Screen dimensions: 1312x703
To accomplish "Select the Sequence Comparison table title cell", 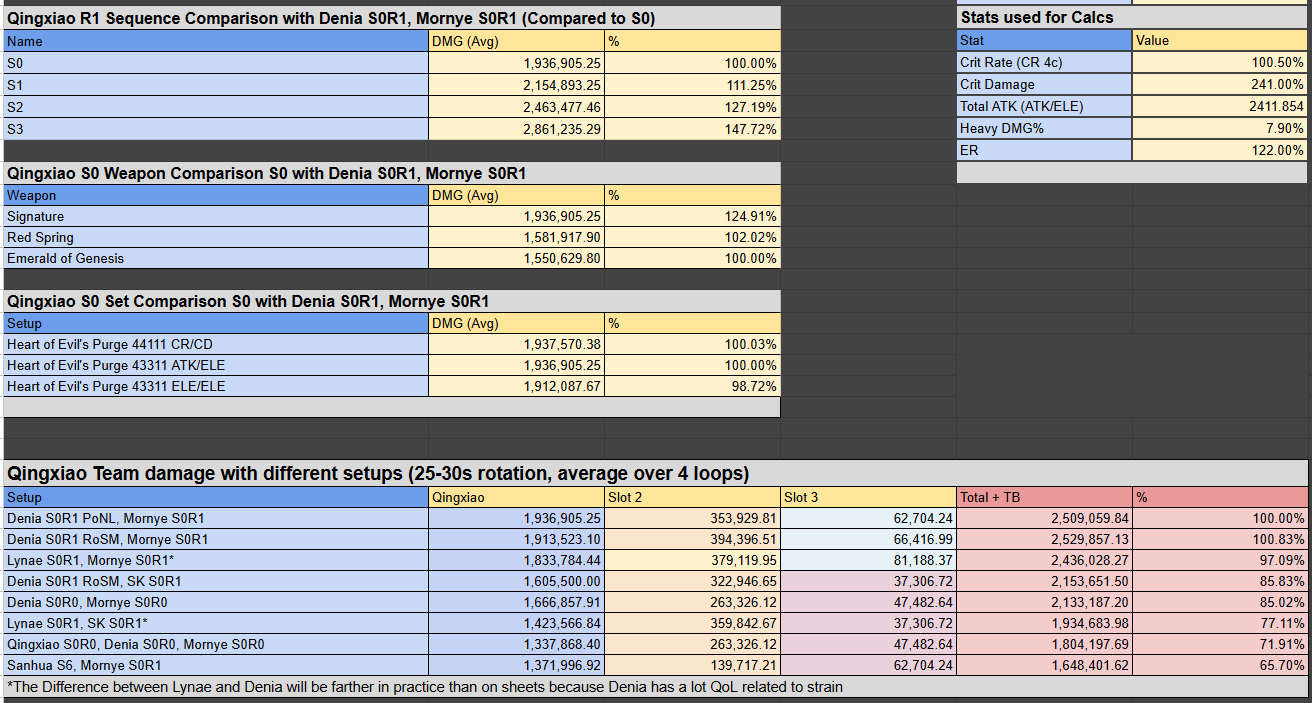I will [391, 18].
